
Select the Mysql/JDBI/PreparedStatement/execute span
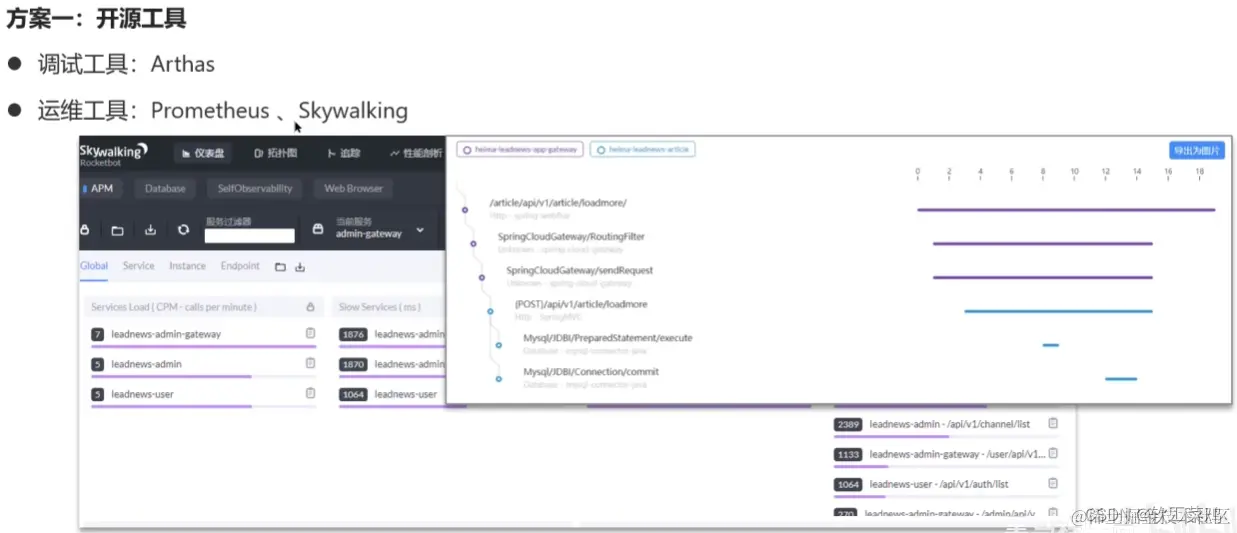[x=607, y=338]
